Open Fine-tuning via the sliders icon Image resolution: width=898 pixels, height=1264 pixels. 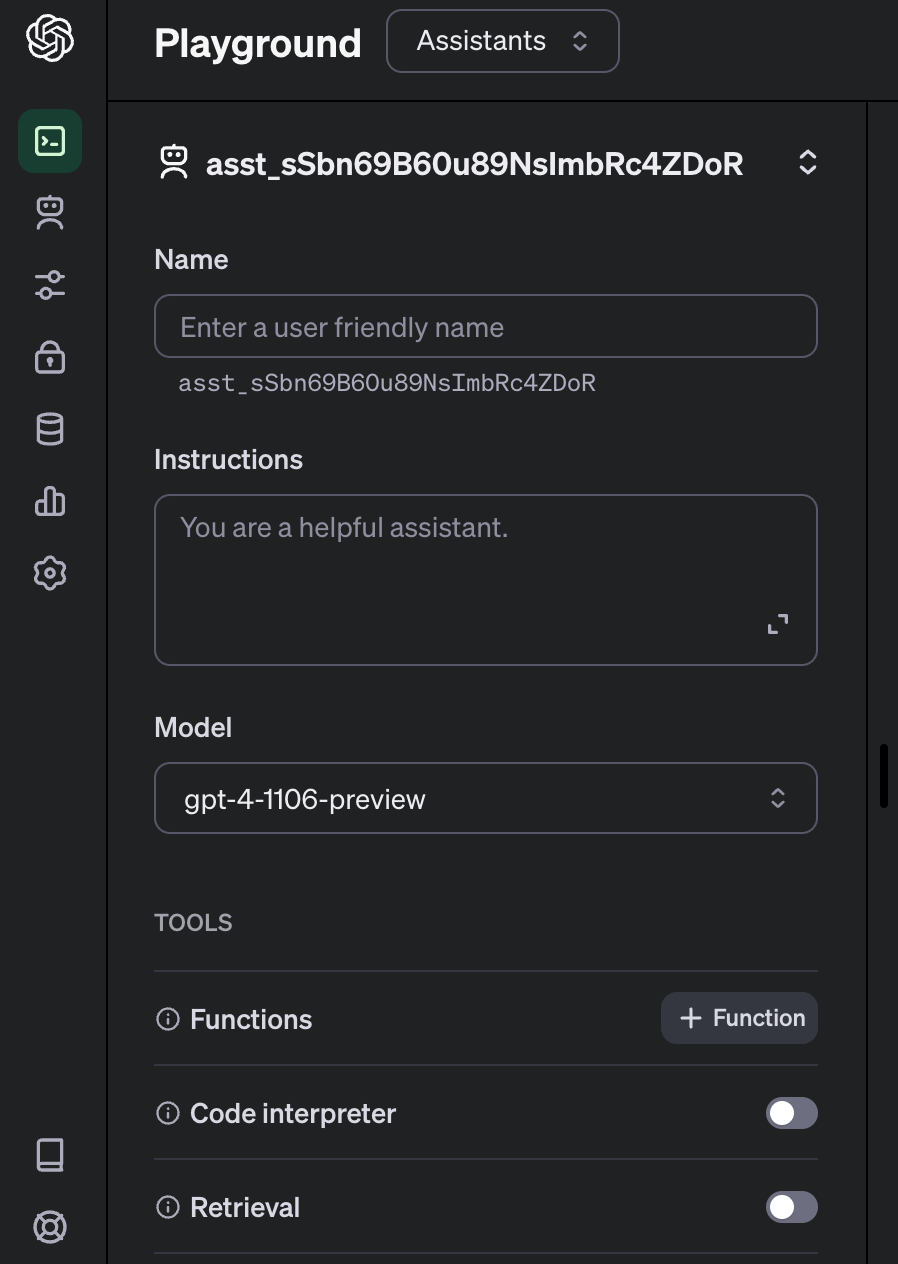[49, 284]
